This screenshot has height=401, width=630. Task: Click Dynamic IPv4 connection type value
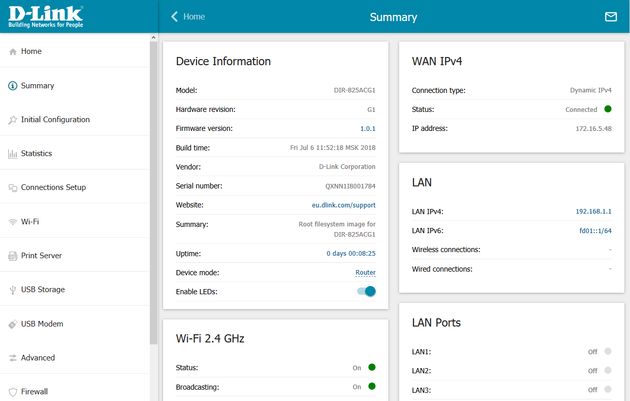(x=591, y=90)
